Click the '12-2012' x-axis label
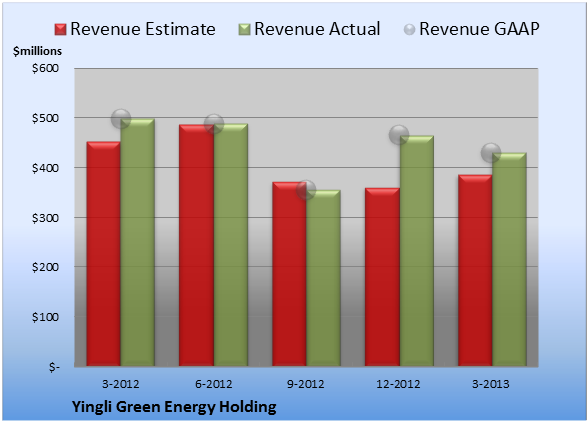 (398, 384)
